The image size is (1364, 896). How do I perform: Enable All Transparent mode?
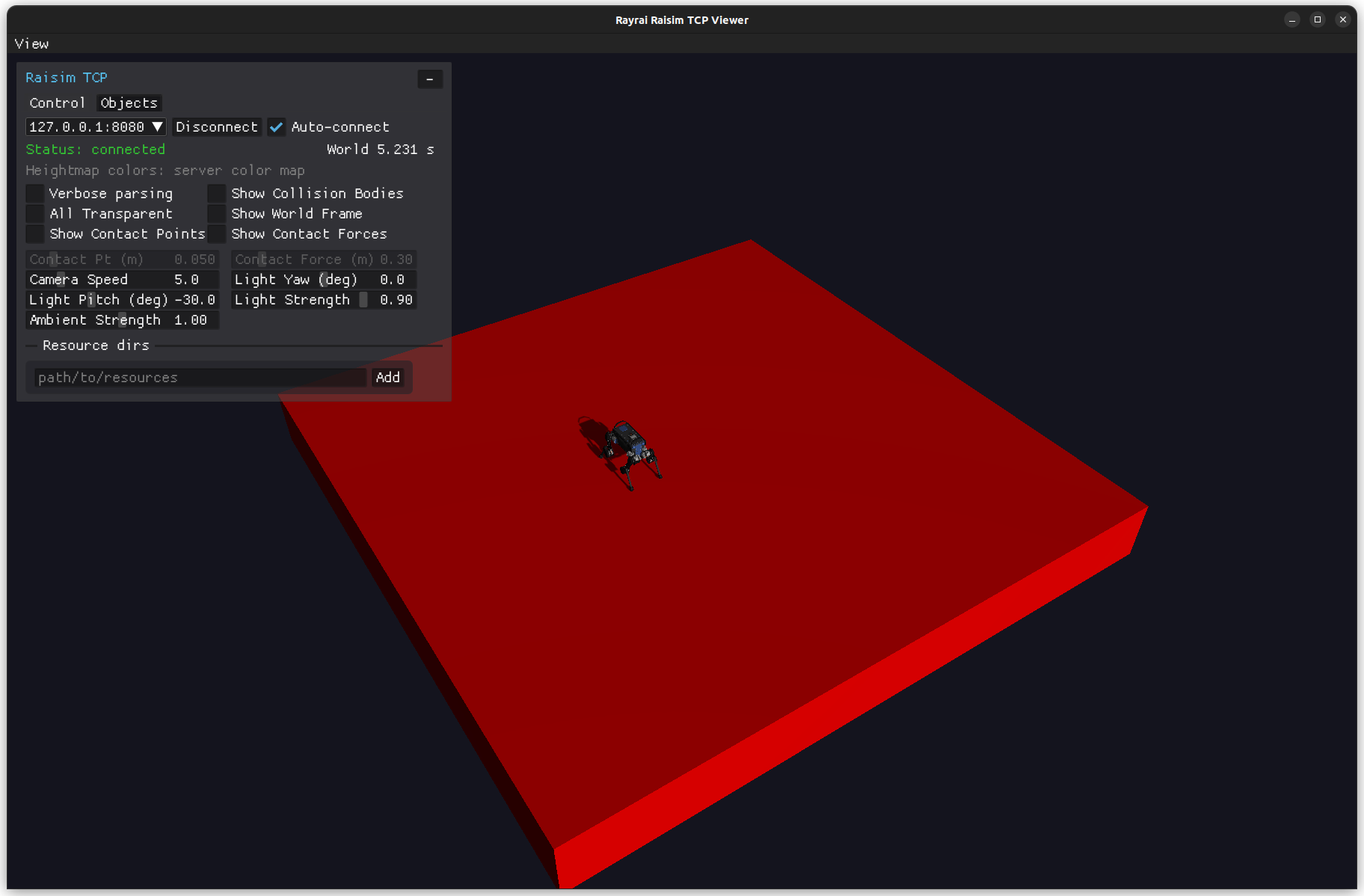tap(34, 213)
